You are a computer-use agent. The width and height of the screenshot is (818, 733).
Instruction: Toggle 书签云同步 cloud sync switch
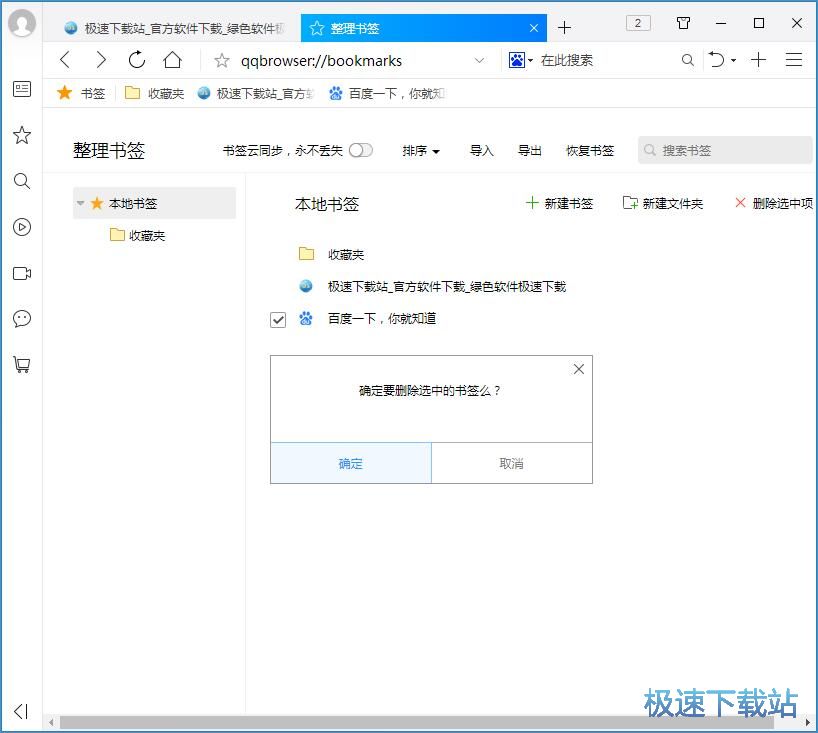361,150
